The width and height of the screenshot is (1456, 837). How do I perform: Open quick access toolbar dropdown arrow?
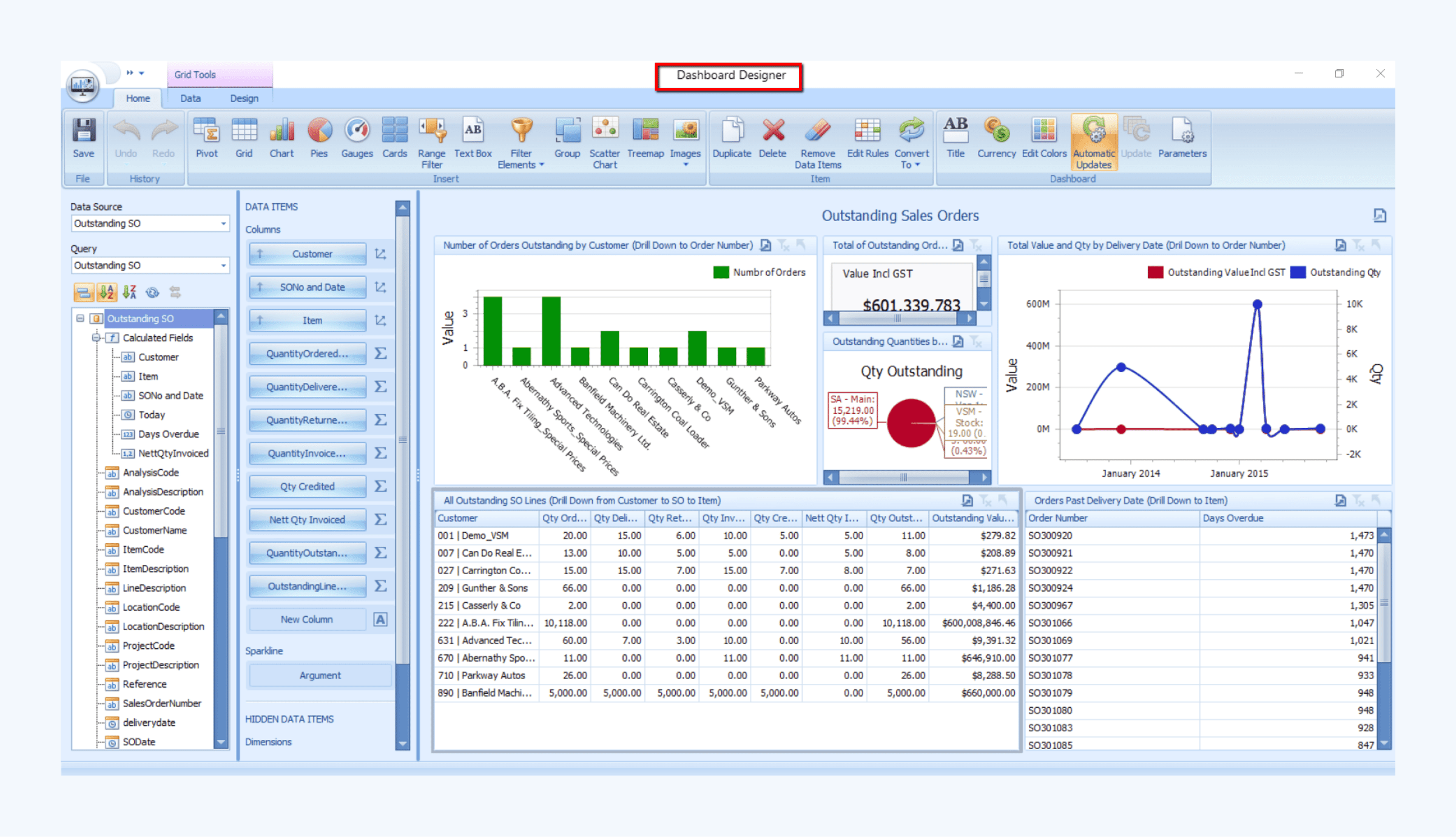coord(141,73)
